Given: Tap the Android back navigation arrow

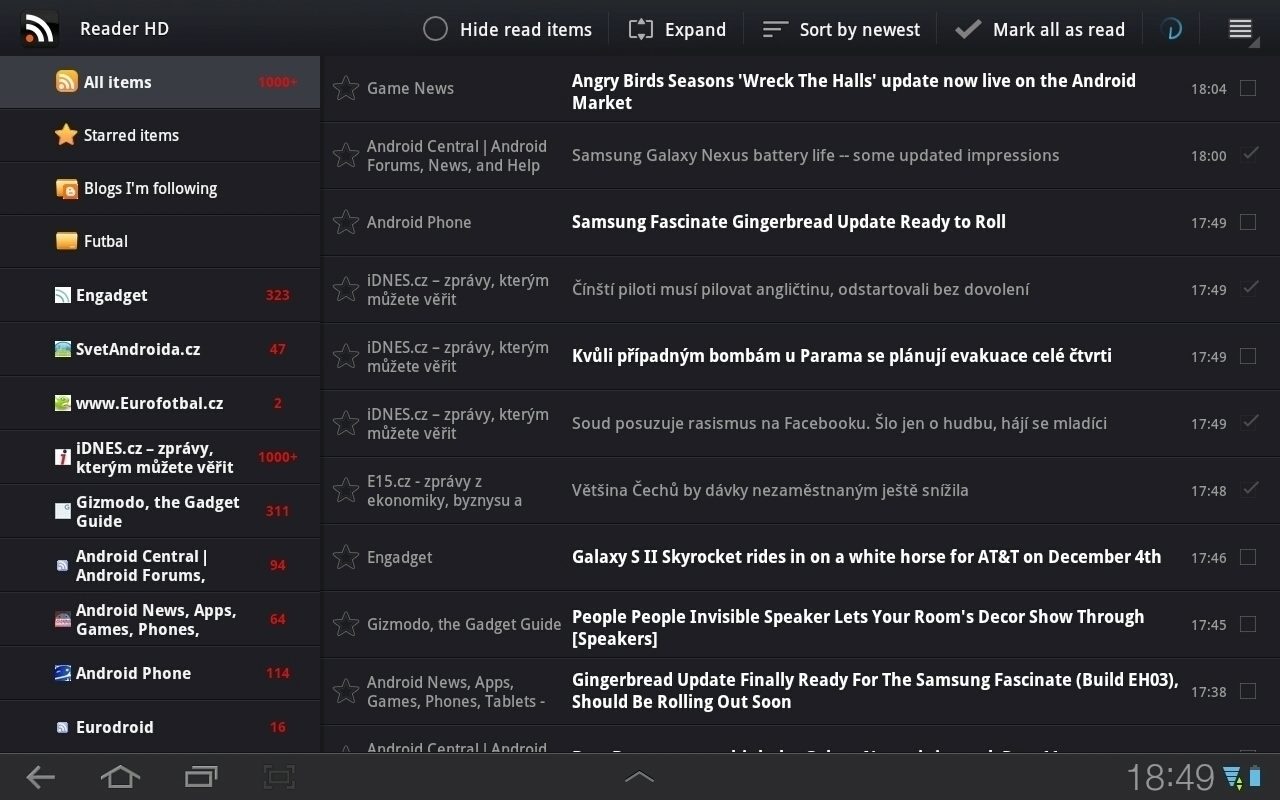Looking at the screenshot, I should point(40,776).
